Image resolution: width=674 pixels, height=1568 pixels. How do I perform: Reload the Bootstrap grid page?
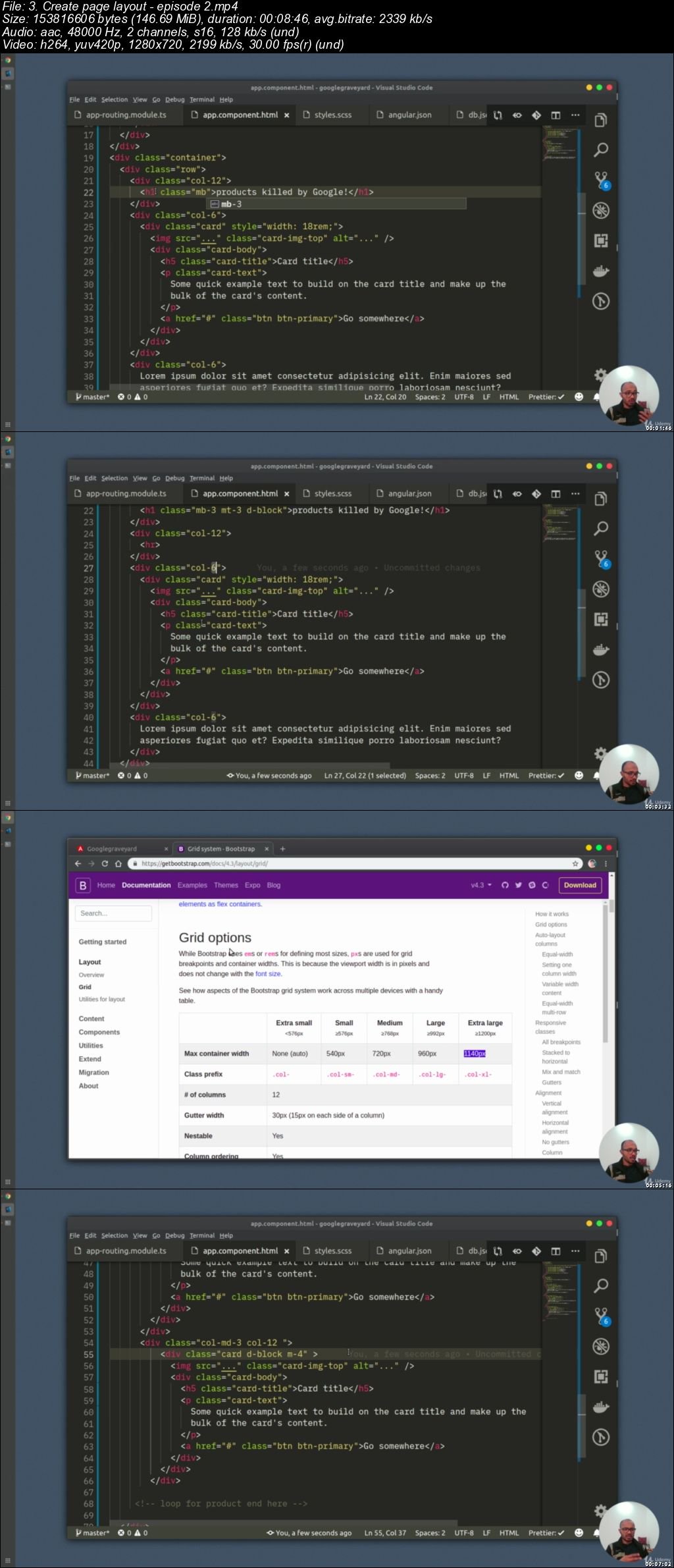(x=105, y=863)
